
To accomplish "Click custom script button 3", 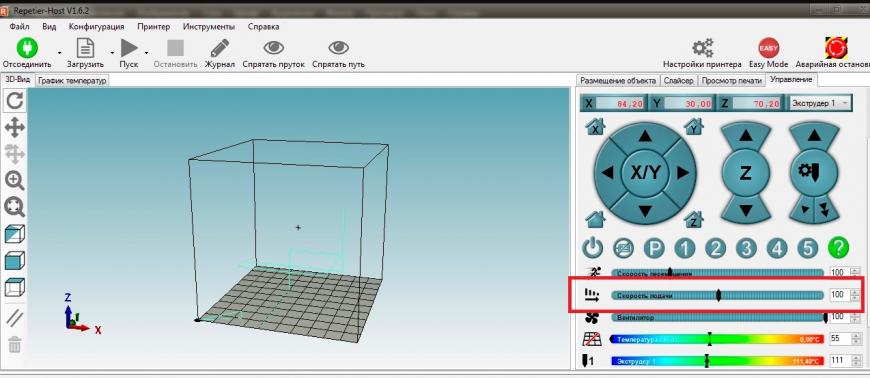I will [x=746, y=248].
